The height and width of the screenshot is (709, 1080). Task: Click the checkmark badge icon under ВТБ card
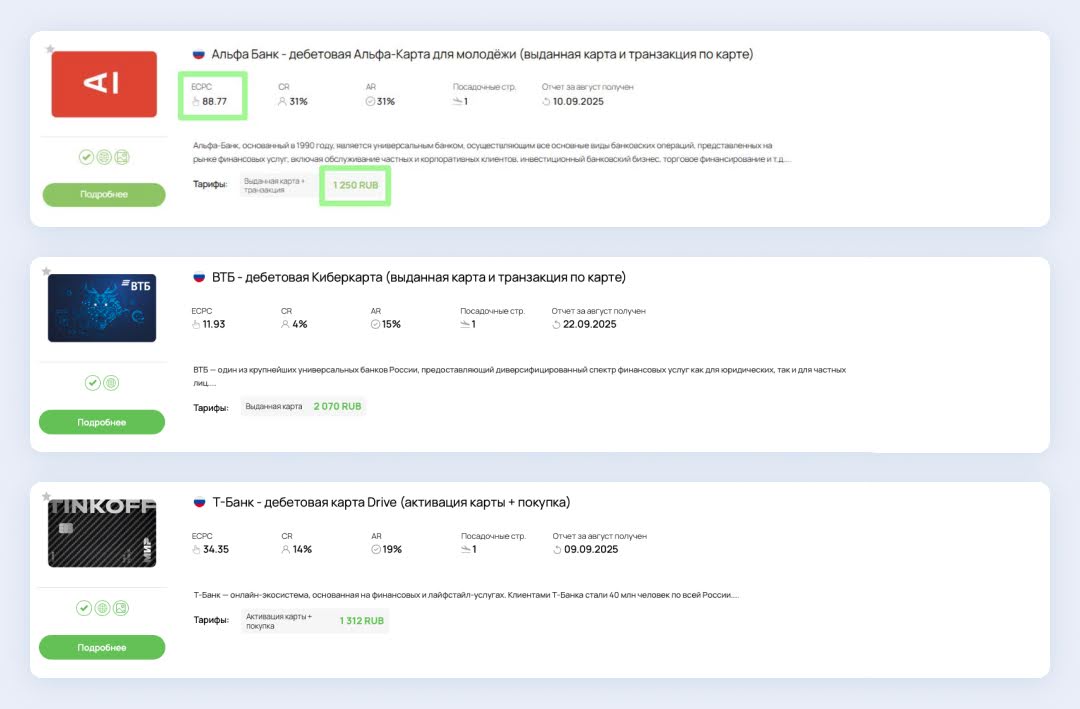(93, 382)
